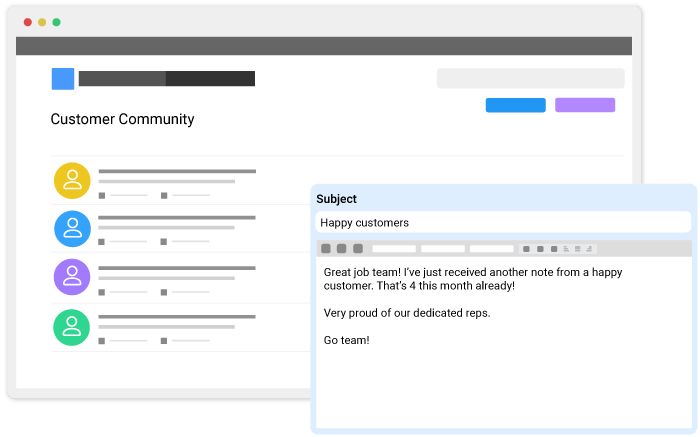Click the green user avatar icon
Image resolution: width=700 pixels, height=437 pixels.
pyautogui.click(x=71, y=327)
